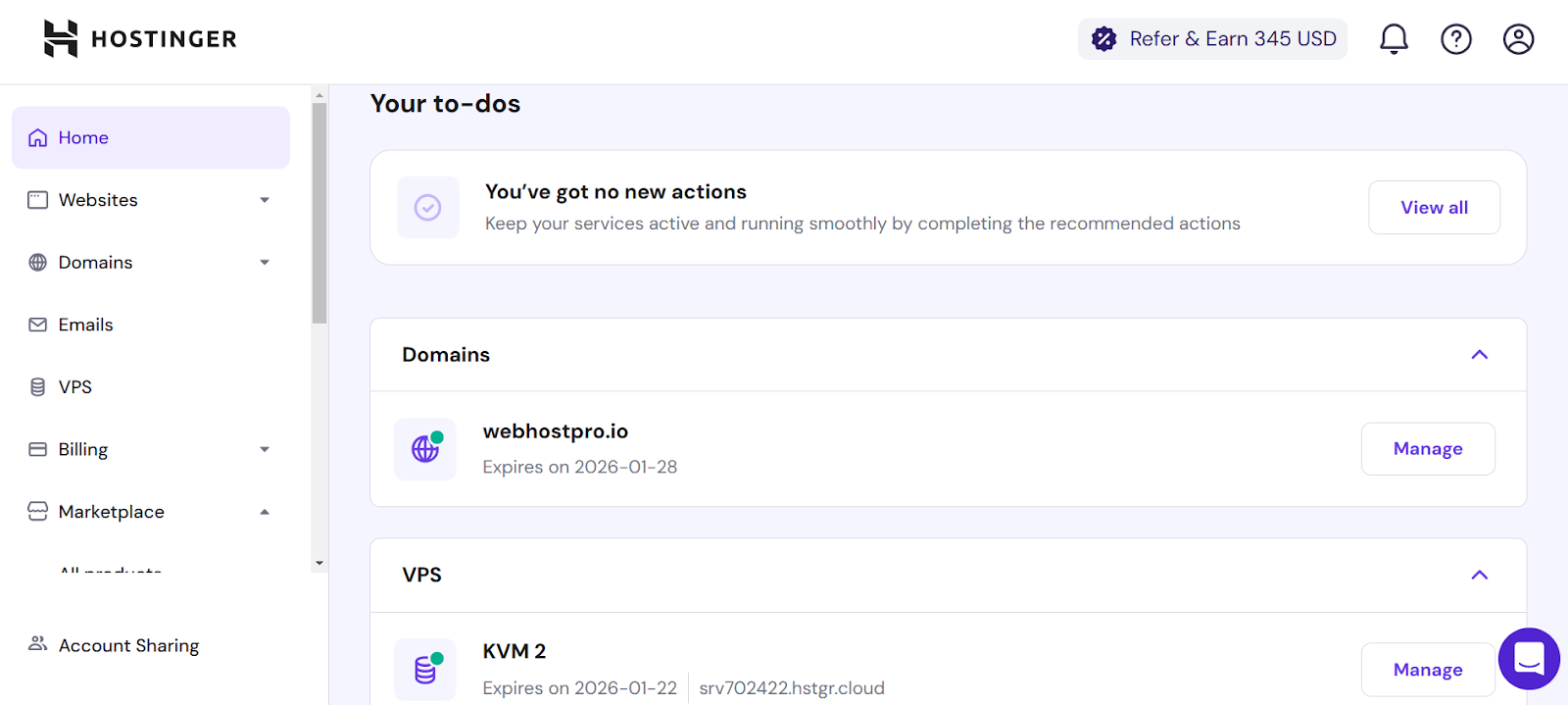This screenshot has width=1568, height=705.
Task: Open Billing menu item
Action: [x=151, y=449]
